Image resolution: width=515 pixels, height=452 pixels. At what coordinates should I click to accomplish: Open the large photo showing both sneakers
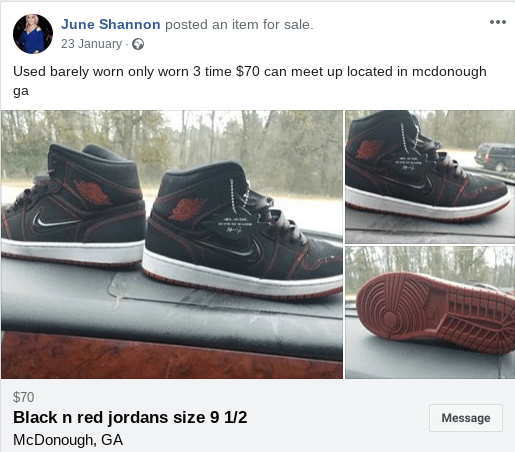coord(172,244)
